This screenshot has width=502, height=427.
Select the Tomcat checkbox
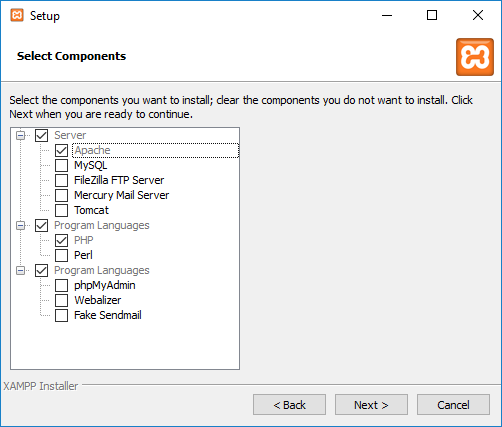click(61, 210)
